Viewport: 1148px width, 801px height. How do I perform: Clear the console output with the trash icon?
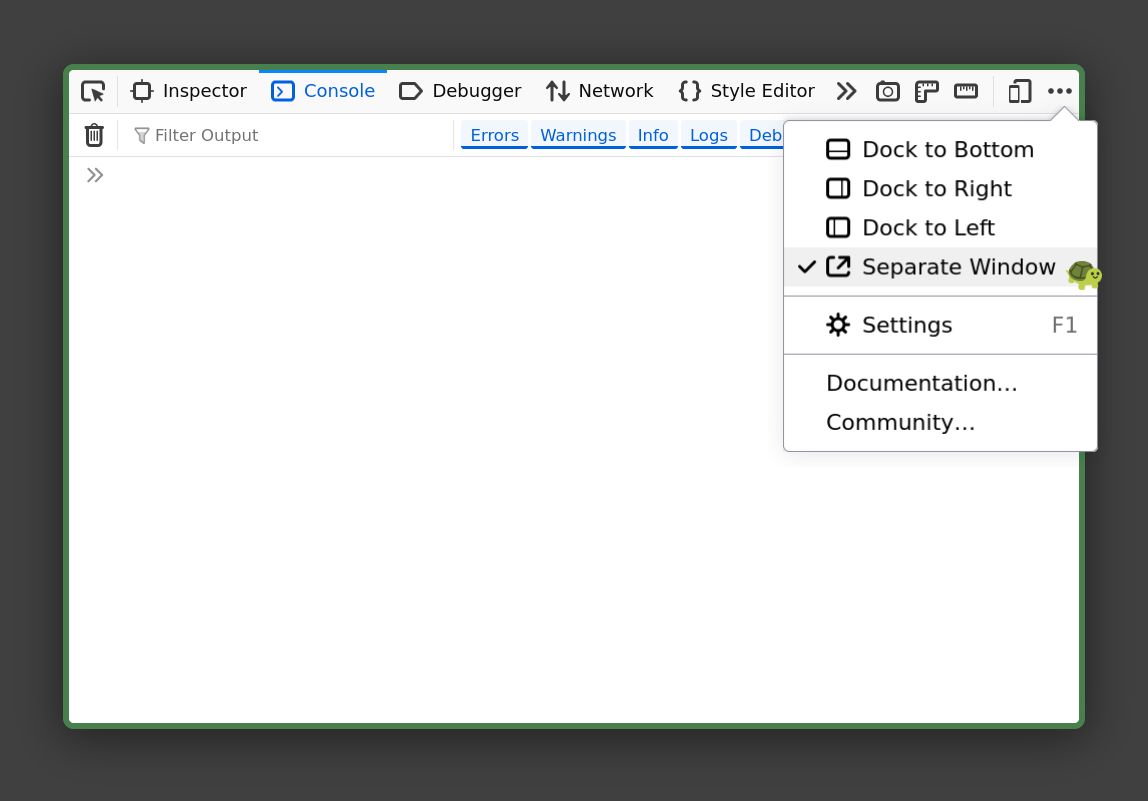pos(94,134)
